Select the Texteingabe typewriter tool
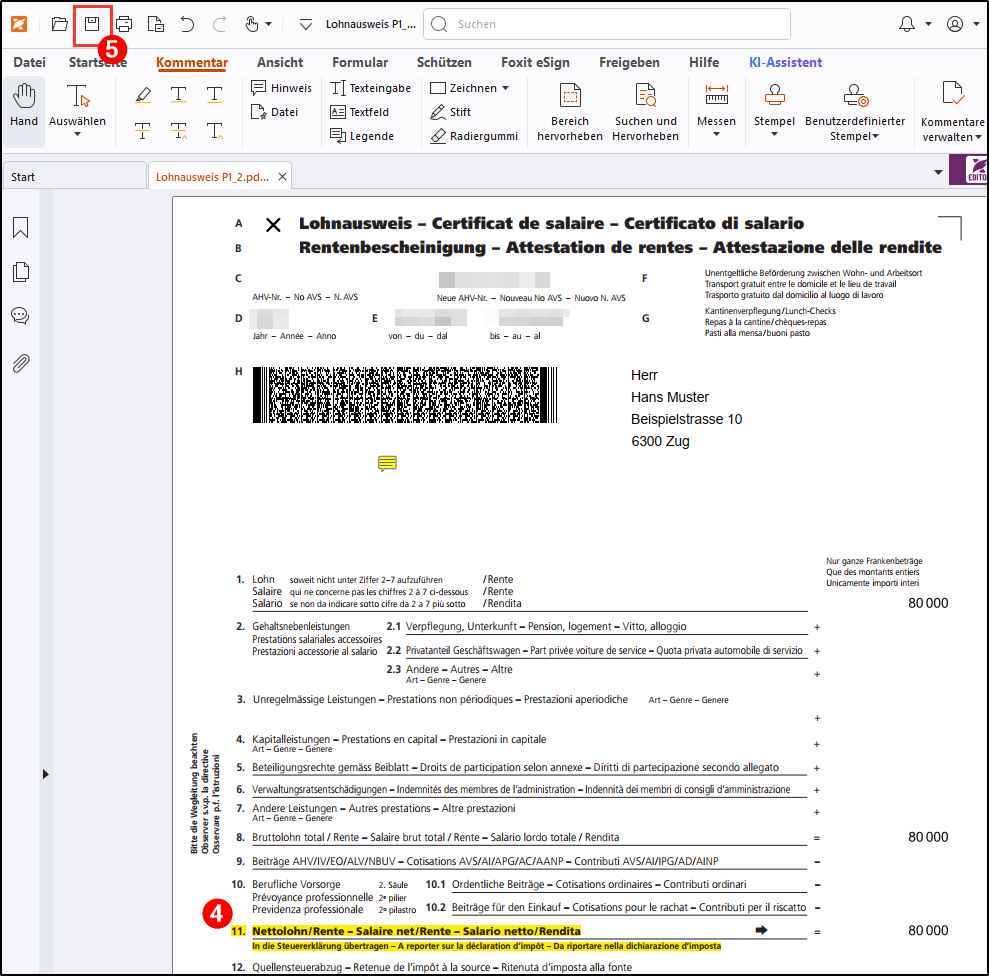Image resolution: width=989 pixels, height=976 pixels. click(x=371, y=88)
